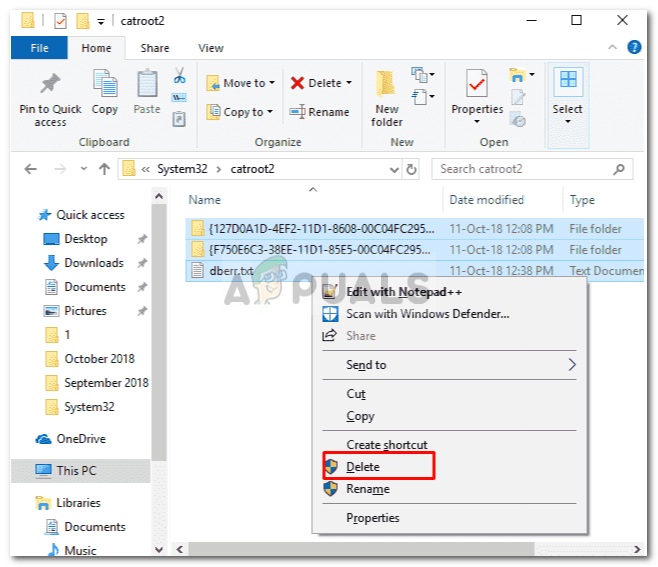The image size is (658, 567).
Task: Open the Send to submenu
Action: click(449, 365)
